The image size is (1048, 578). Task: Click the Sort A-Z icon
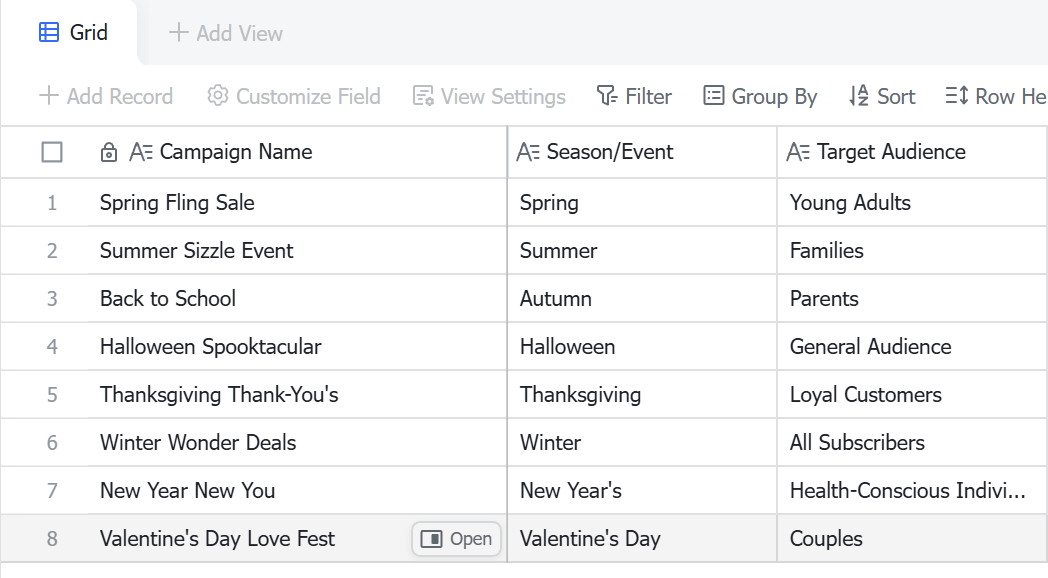pyautogui.click(x=859, y=96)
